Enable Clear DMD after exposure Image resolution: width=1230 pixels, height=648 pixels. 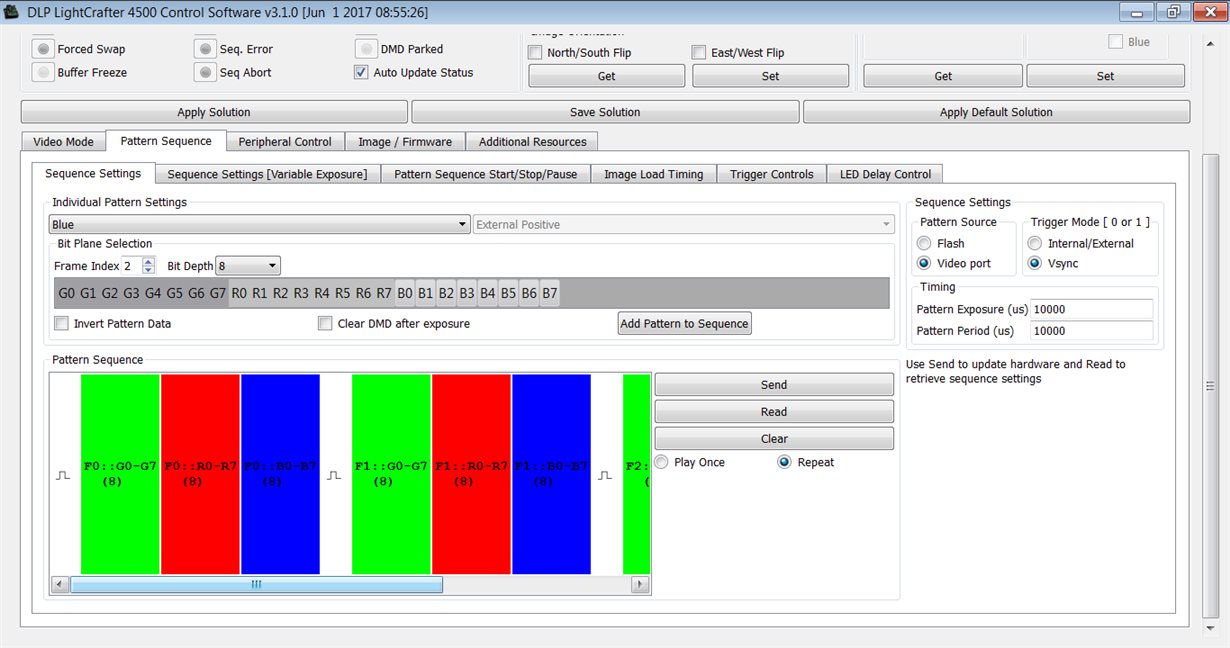pos(325,324)
